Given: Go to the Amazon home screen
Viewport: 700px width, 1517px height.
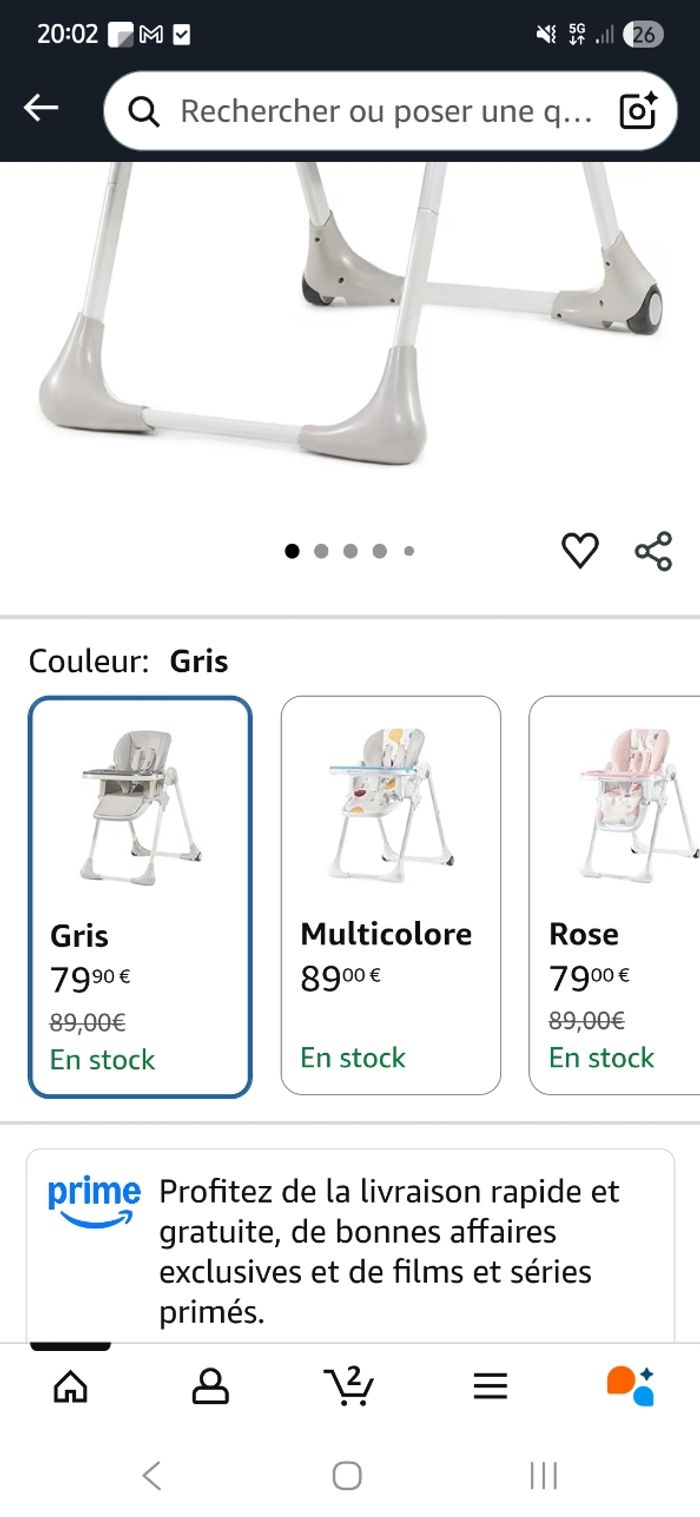Looking at the screenshot, I should tap(70, 1385).
